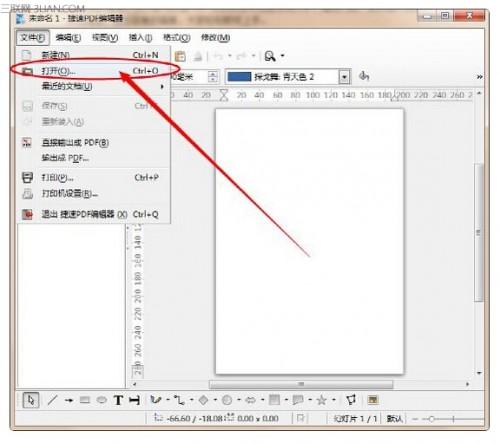Show more toolbar buttons via » chevron
This screenshot has height=443, width=500.
coord(479,77)
